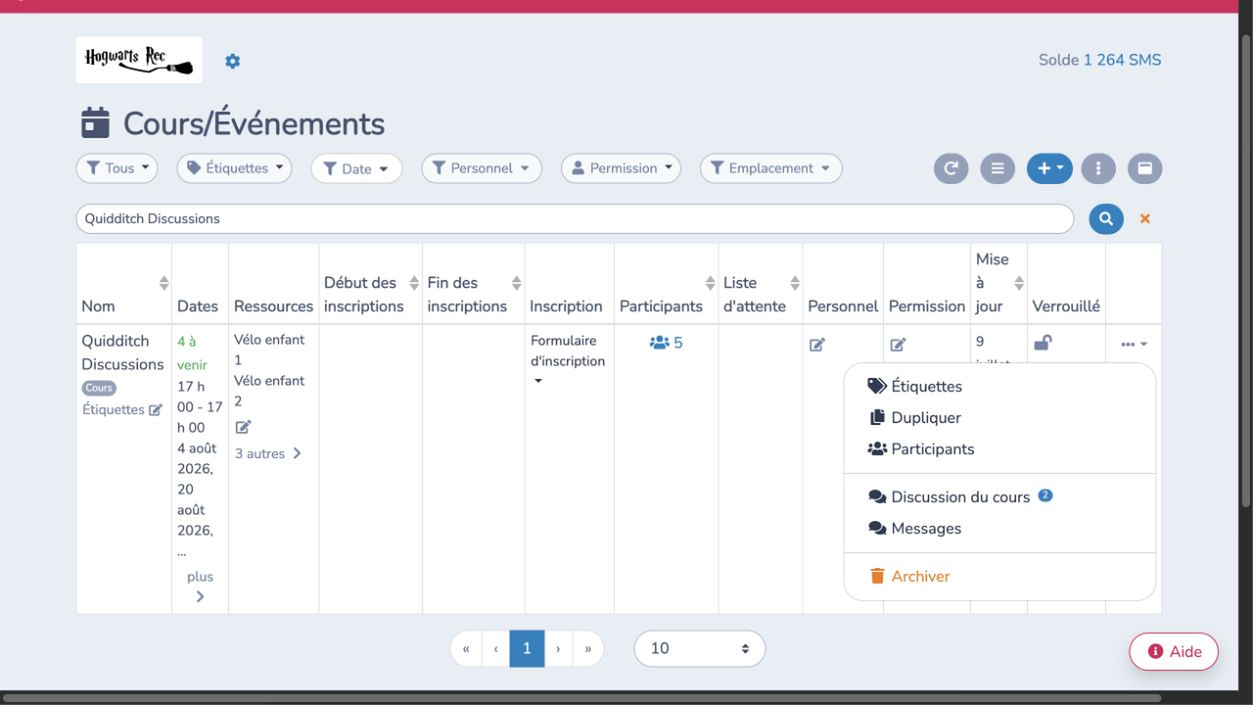Click the blue magnifier search button
This screenshot has width=1253, height=705.
(x=1106, y=218)
